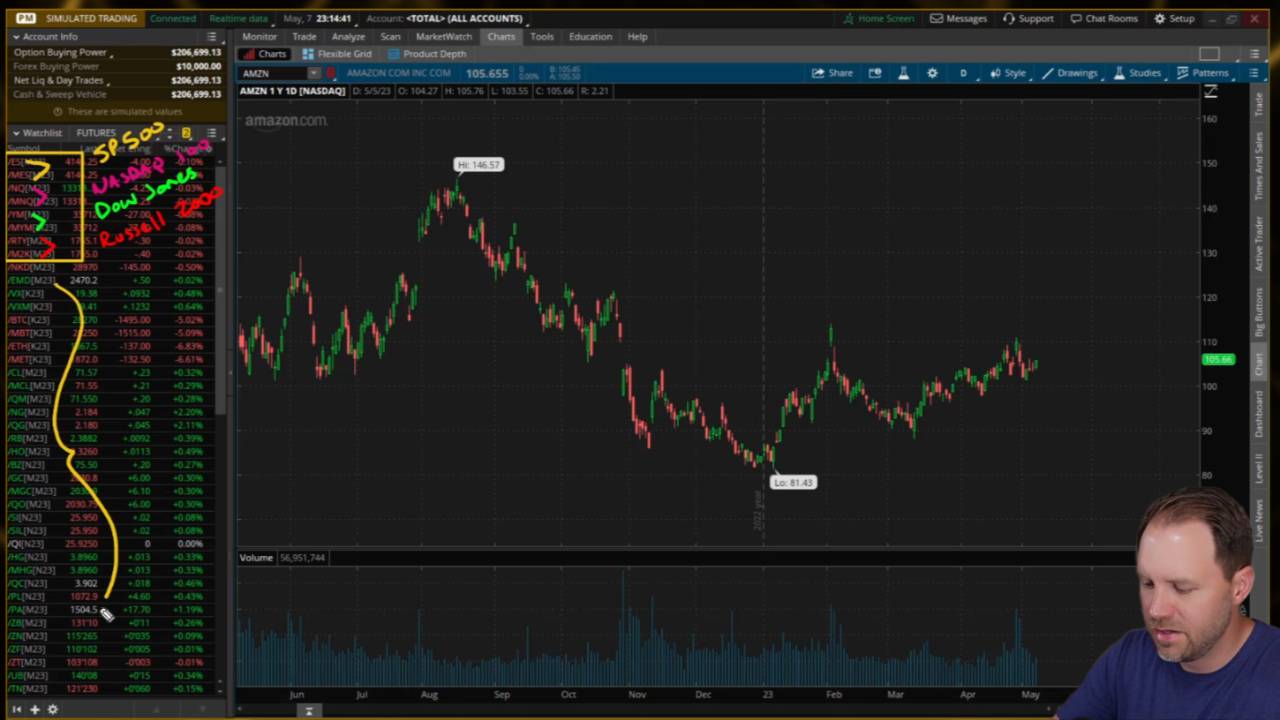Screen dimensions: 1280x720
Task: Open the Support link
Action: [x=1028, y=18]
